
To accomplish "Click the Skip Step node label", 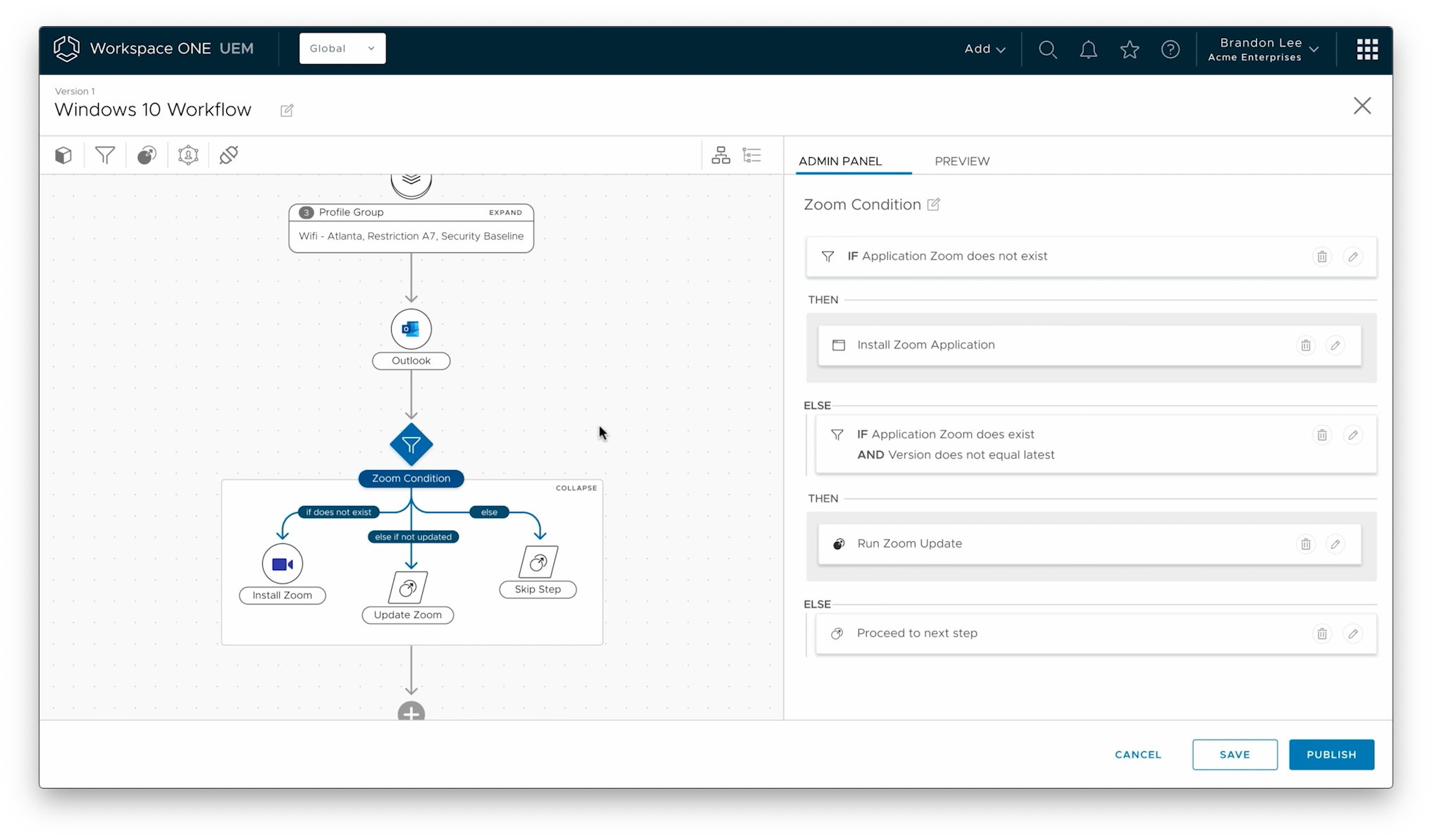I will (x=538, y=590).
